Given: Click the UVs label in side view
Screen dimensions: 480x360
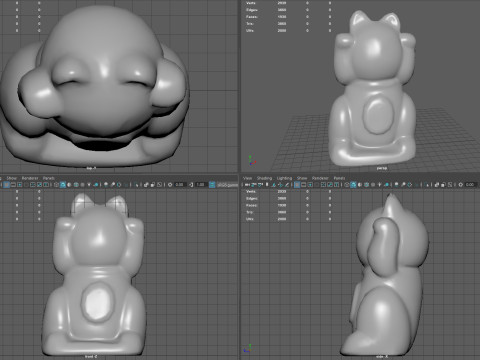Looking at the screenshot, I should click(250, 219).
